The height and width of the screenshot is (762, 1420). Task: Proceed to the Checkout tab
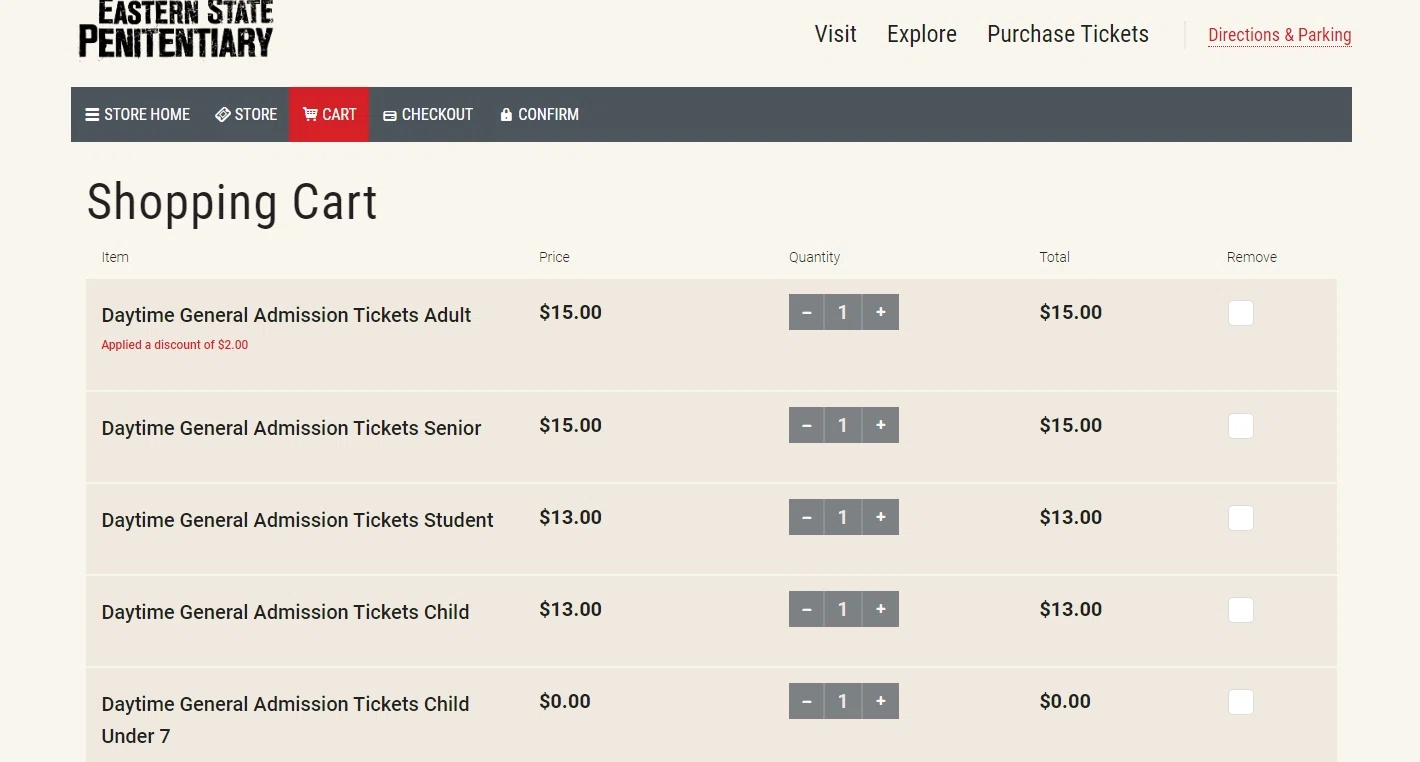pos(428,114)
